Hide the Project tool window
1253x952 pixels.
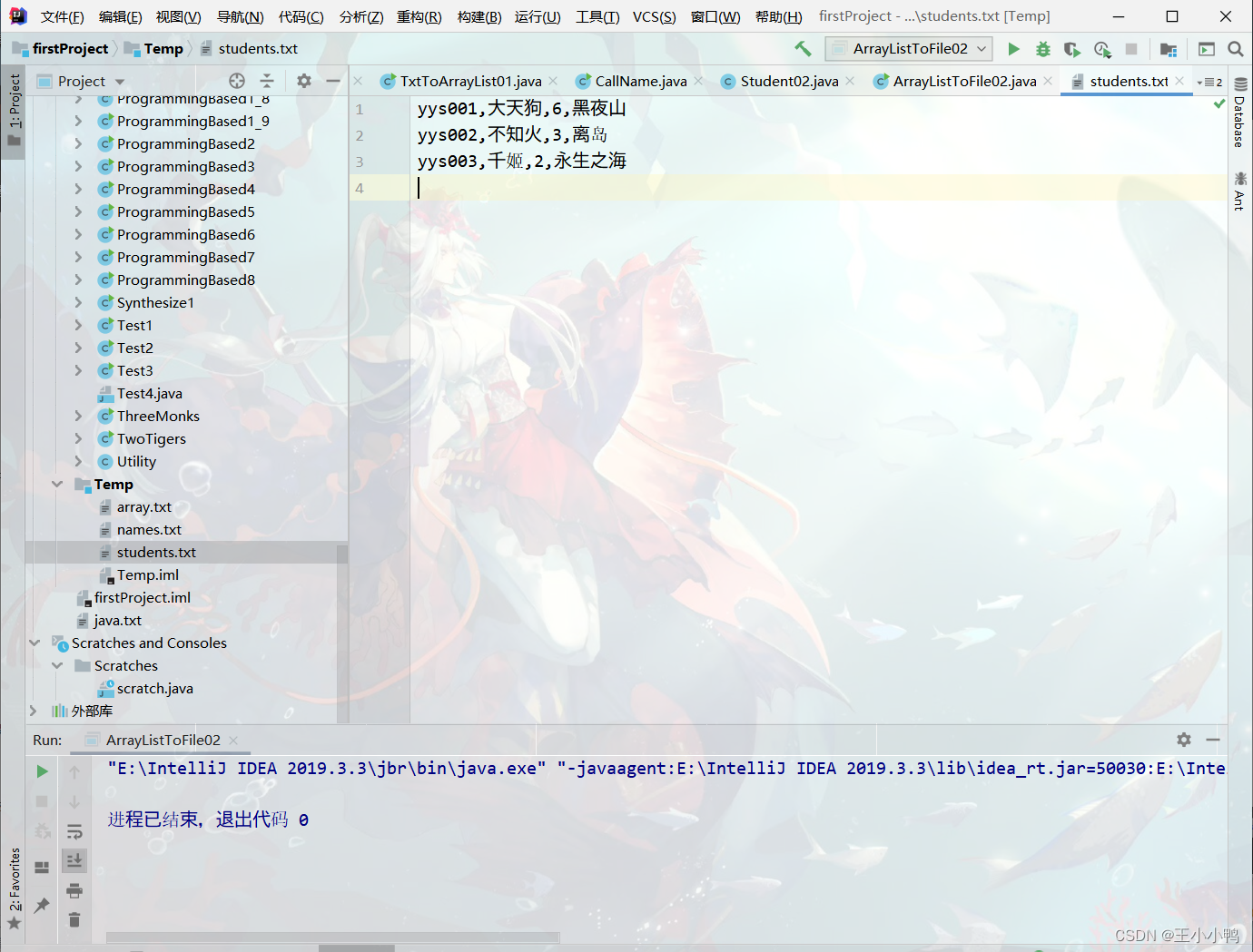click(x=333, y=81)
